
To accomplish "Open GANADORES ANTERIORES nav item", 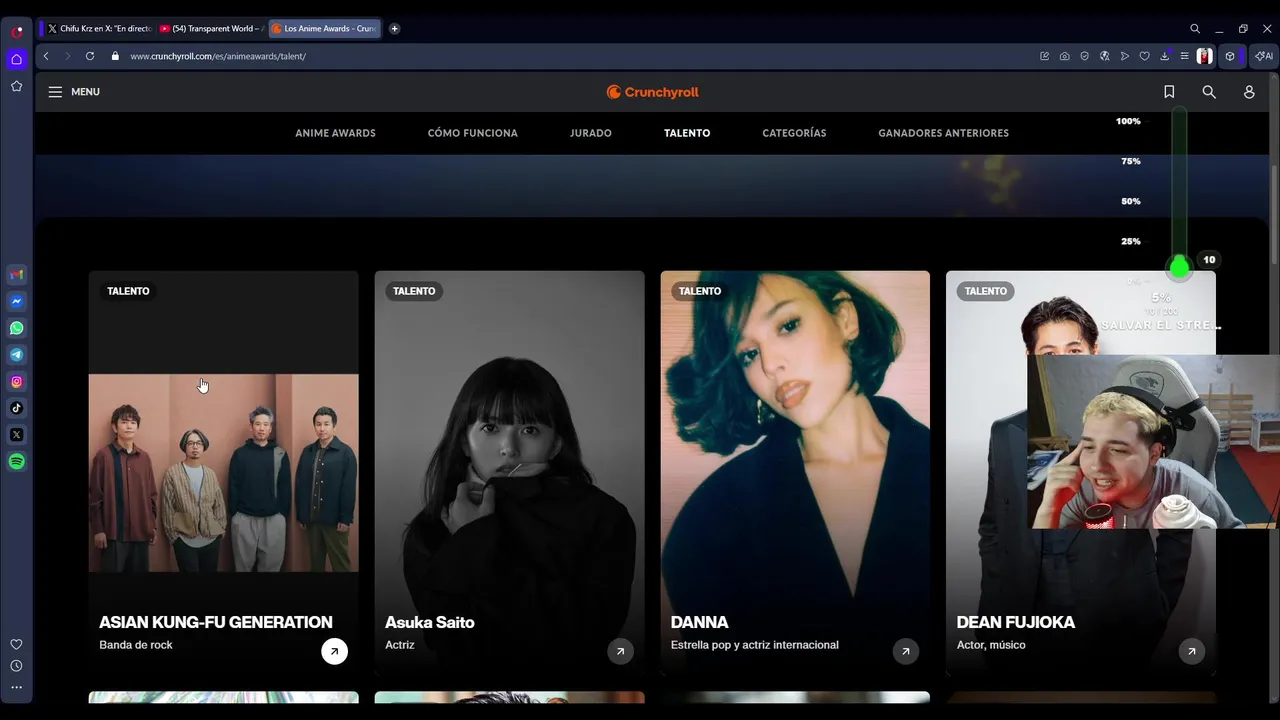I will point(943,133).
